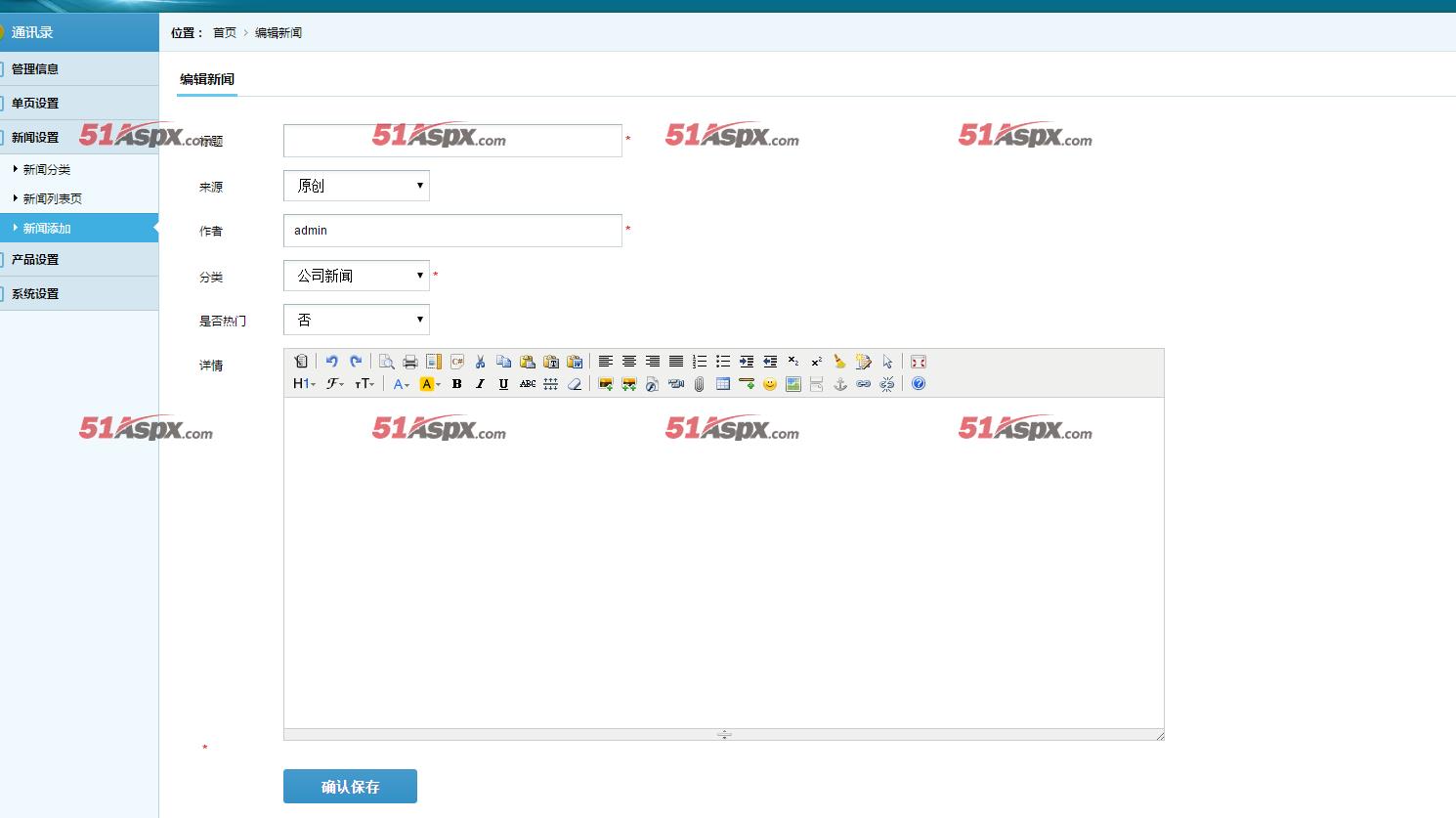
Task: Open the text color picker
Action: click(x=402, y=384)
